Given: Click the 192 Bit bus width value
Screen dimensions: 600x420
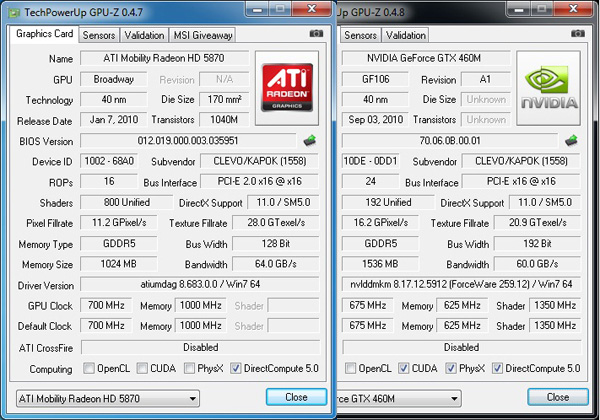Looking at the screenshot, I should pyautogui.click(x=537, y=243).
